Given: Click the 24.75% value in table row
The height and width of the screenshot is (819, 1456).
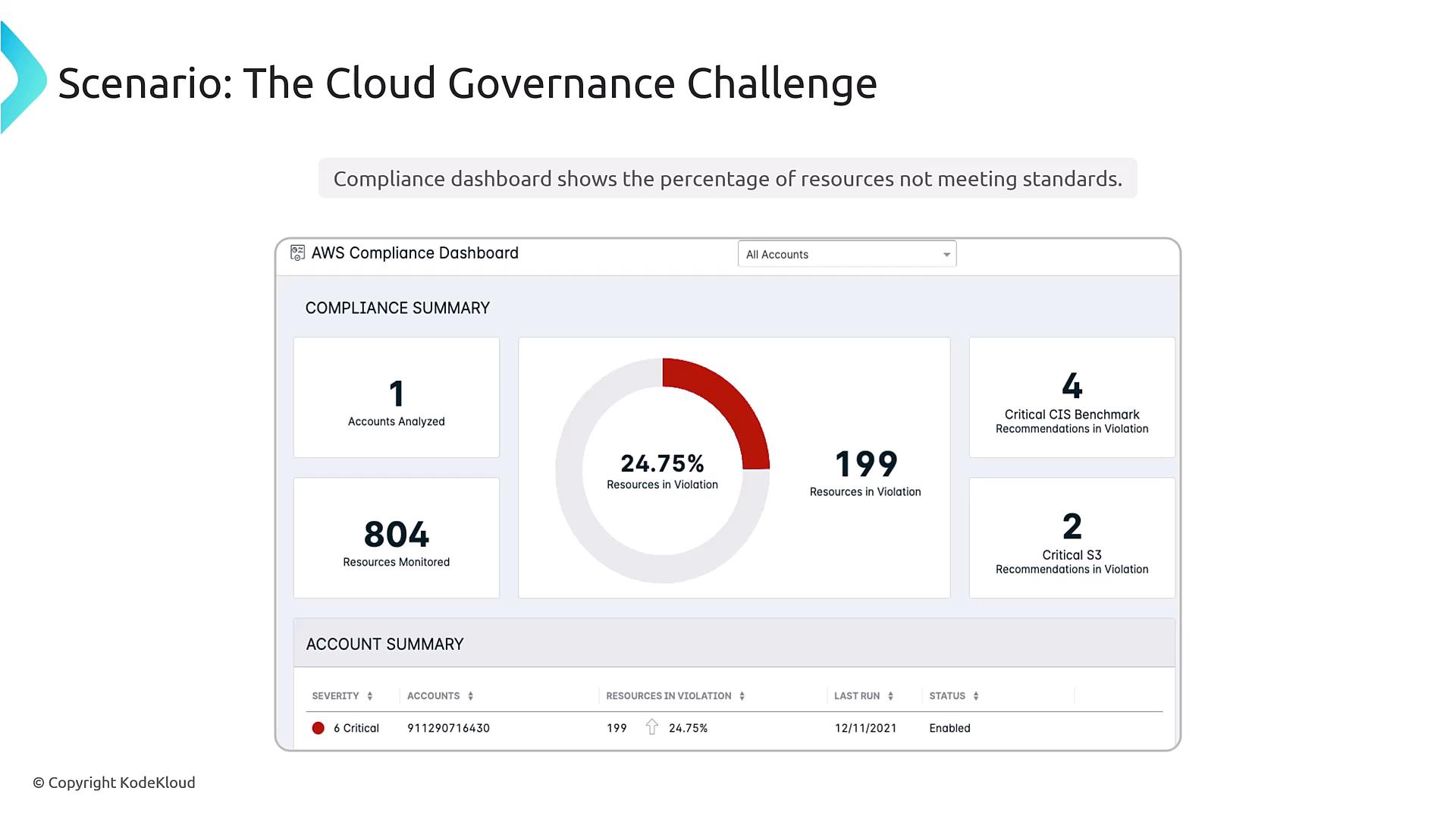Looking at the screenshot, I should 688,728.
